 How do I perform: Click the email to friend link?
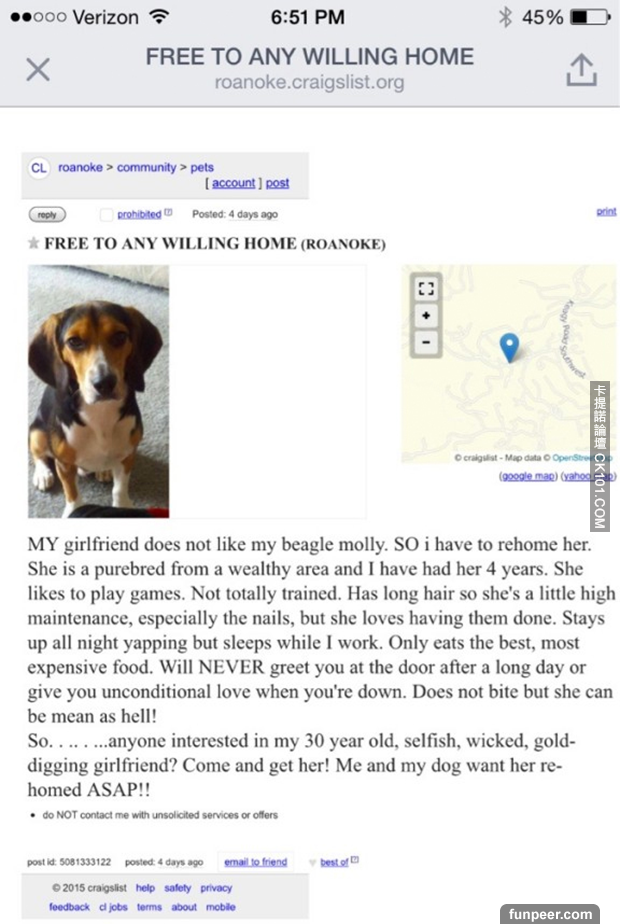[x=255, y=862]
